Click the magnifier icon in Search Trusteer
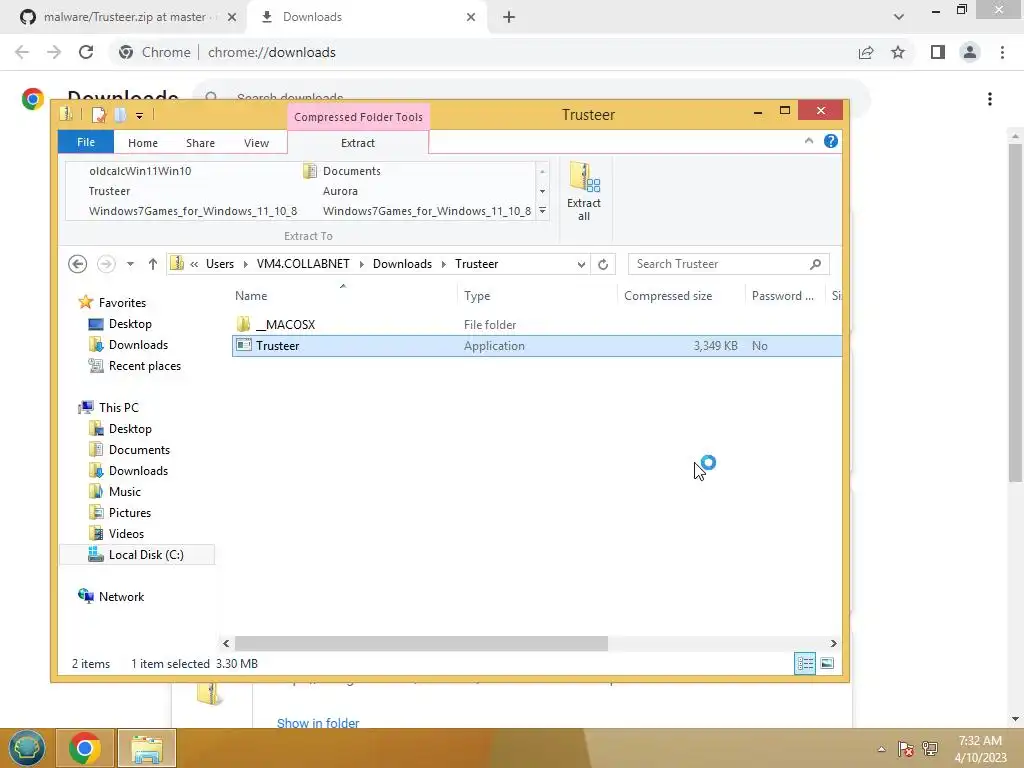The width and height of the screenshot is (1024, 768). pos(815,264)
